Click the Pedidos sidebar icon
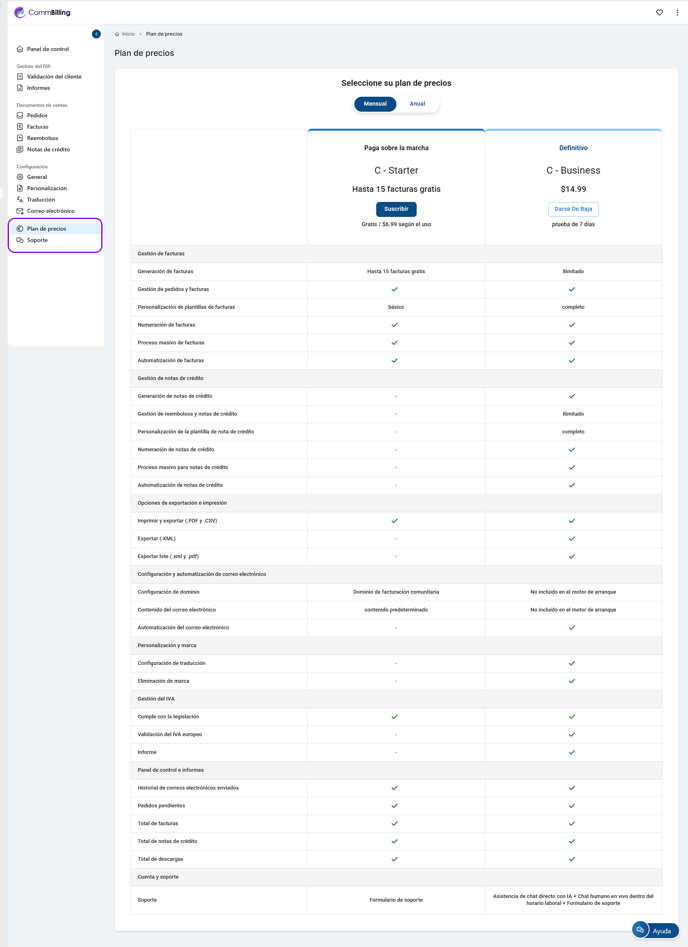The width and height of the screenshot is (688, 947). click(20, 116)
